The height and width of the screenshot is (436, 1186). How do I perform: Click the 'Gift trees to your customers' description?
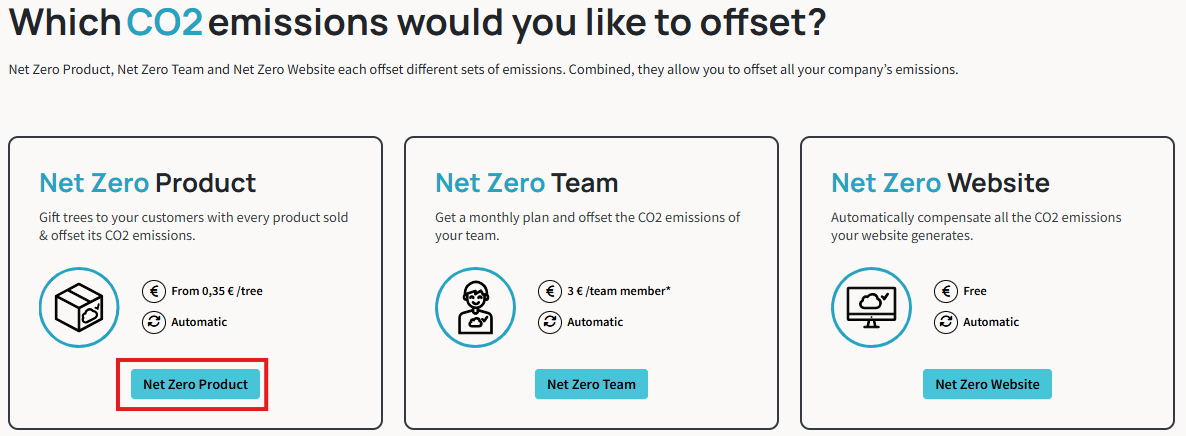(x=194, y=226)
